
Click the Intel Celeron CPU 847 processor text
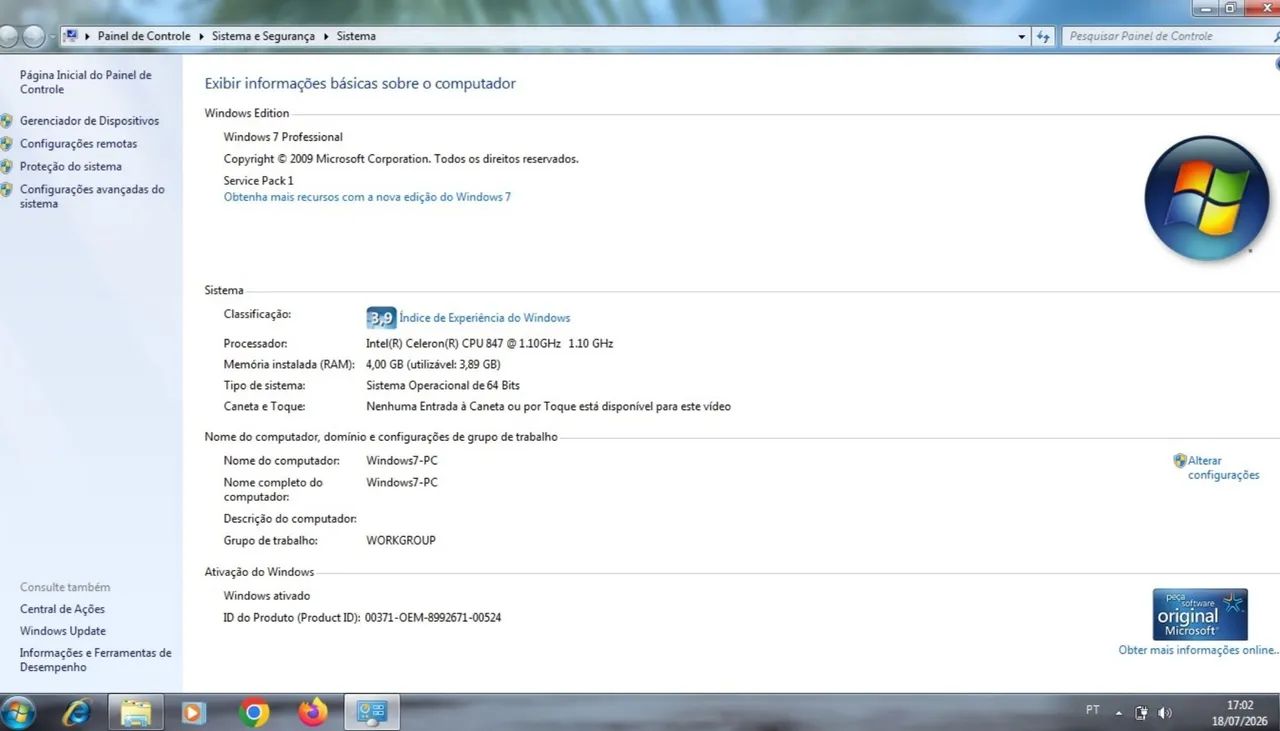click(x=490, y=343)
